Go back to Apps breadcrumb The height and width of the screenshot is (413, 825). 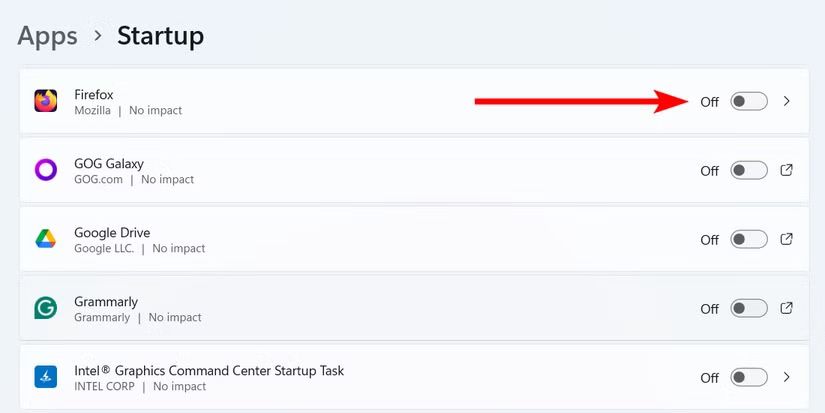[47, 36]
